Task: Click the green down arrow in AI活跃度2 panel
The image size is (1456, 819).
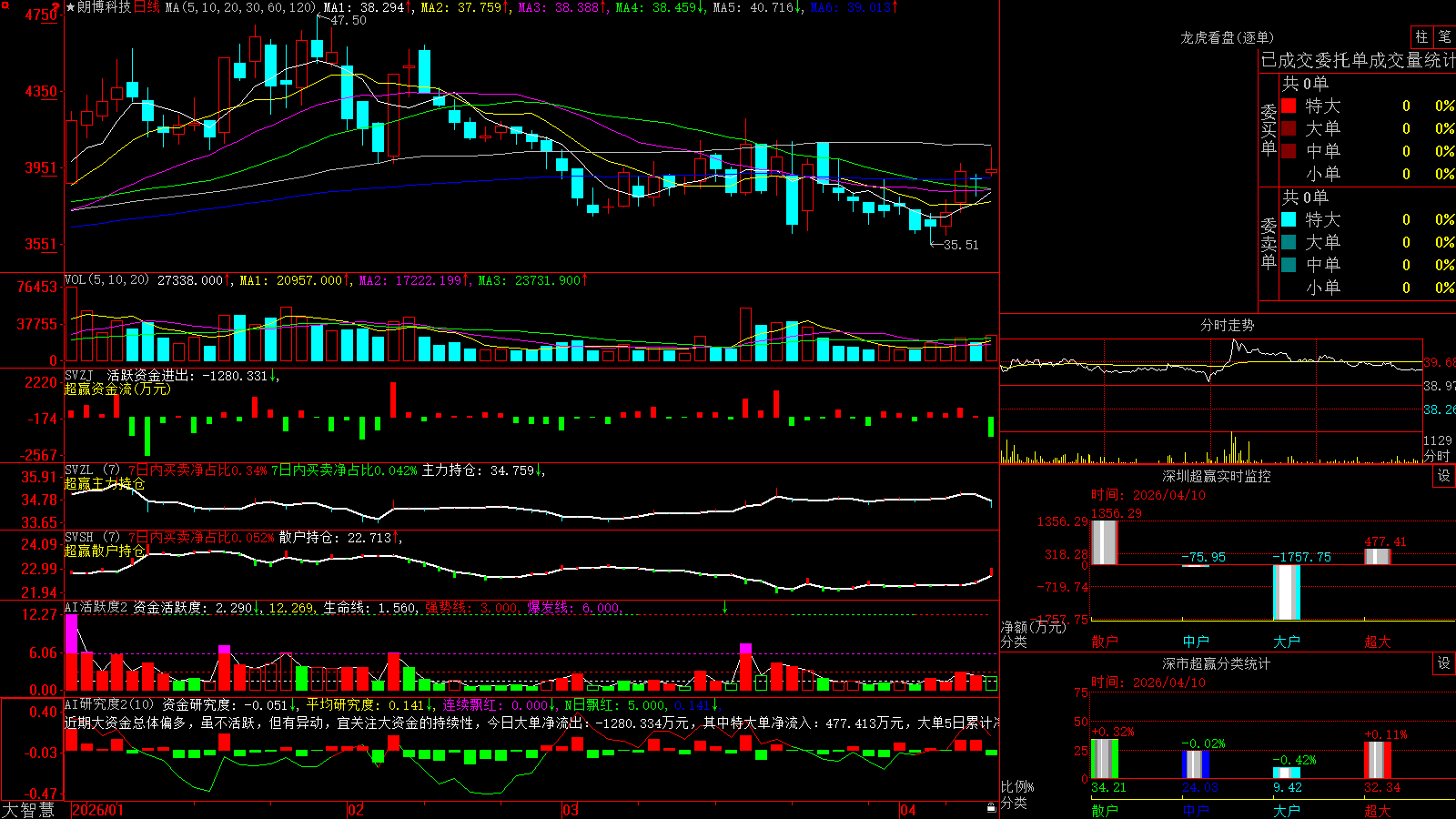Action: click(x=725, y=607)
